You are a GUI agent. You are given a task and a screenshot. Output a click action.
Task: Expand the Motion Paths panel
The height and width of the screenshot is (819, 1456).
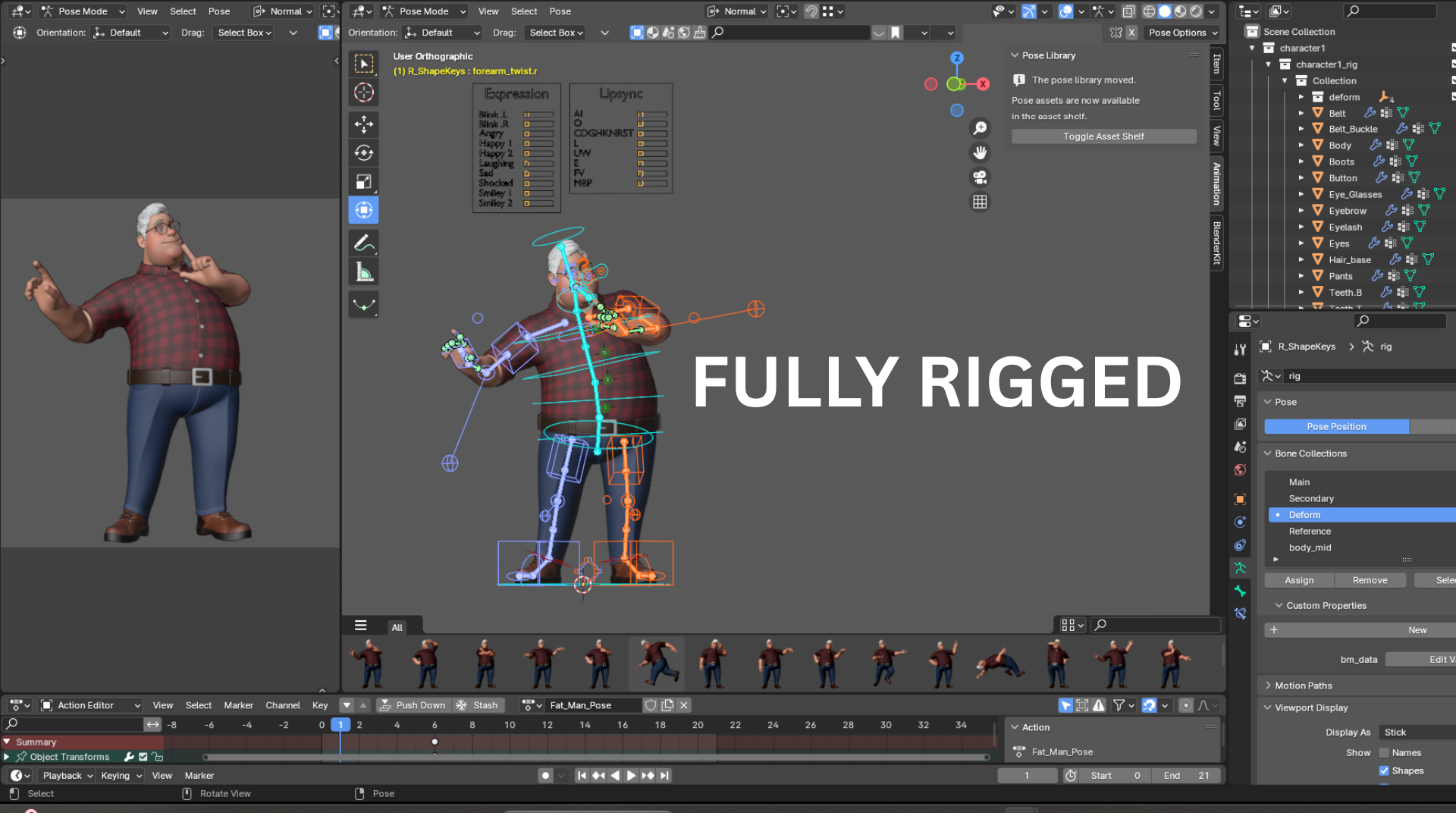[1303, 686]
